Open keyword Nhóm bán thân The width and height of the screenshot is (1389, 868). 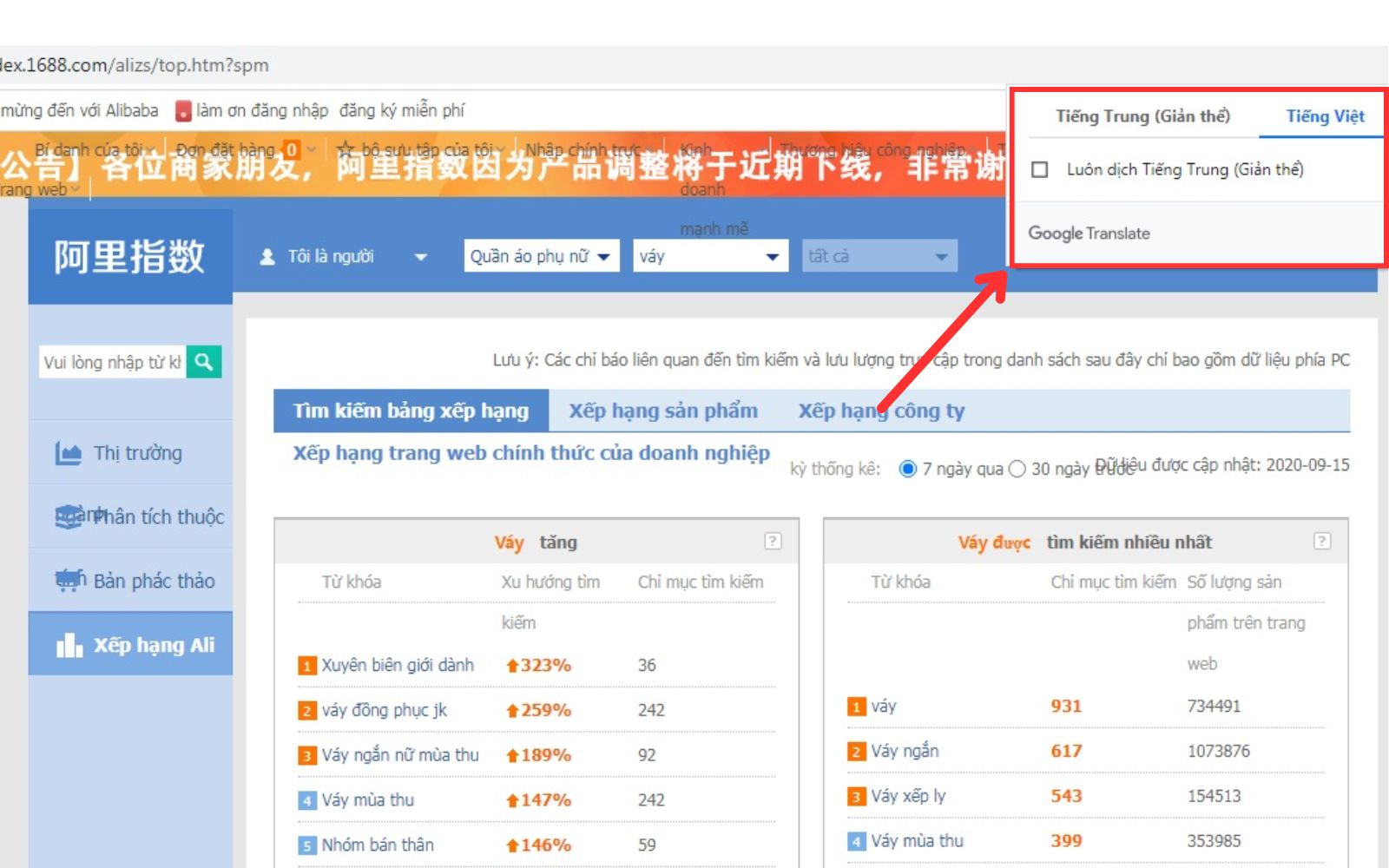click(378, 845)
